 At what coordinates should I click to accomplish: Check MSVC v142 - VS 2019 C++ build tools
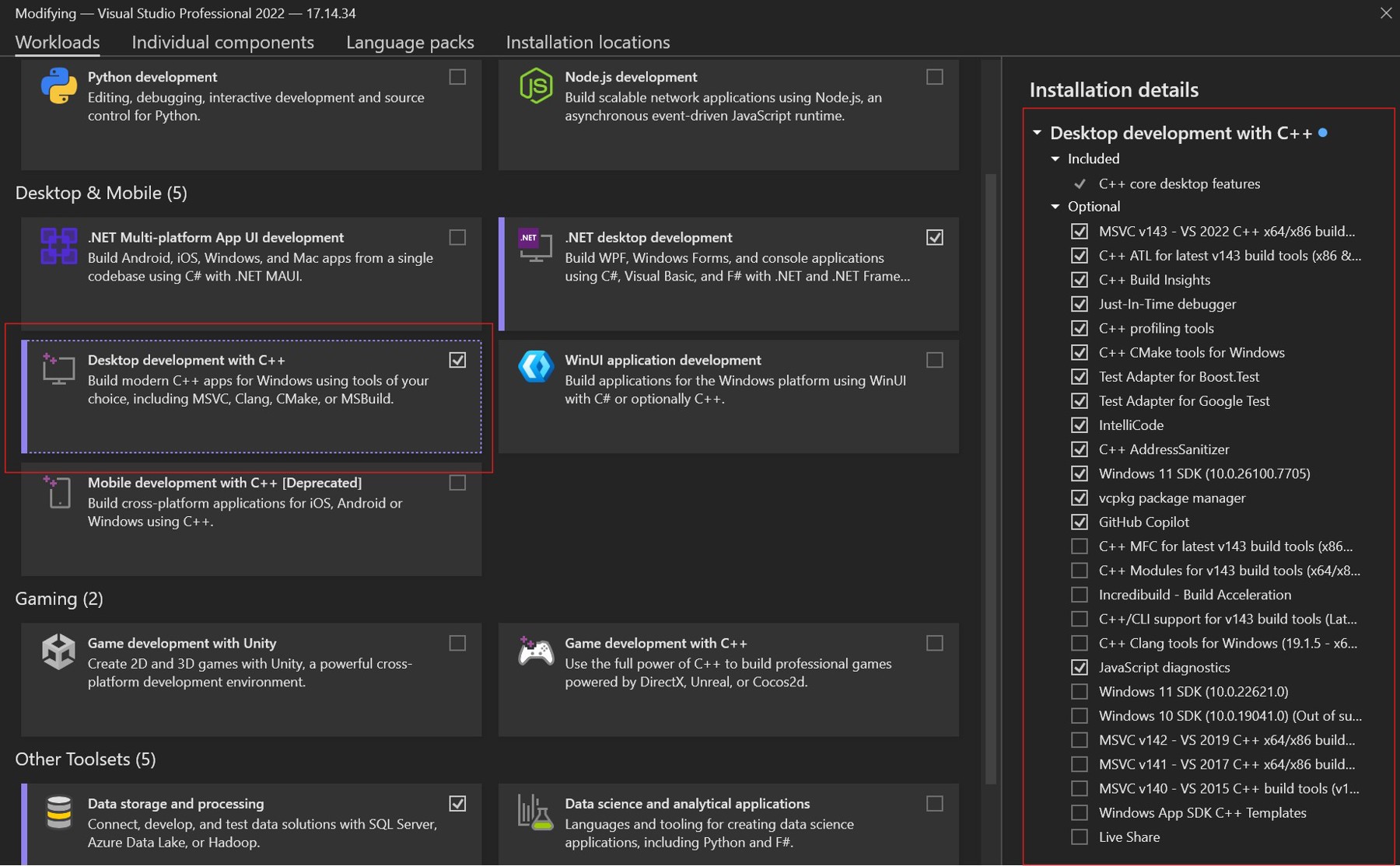[x=1080, y=739]
